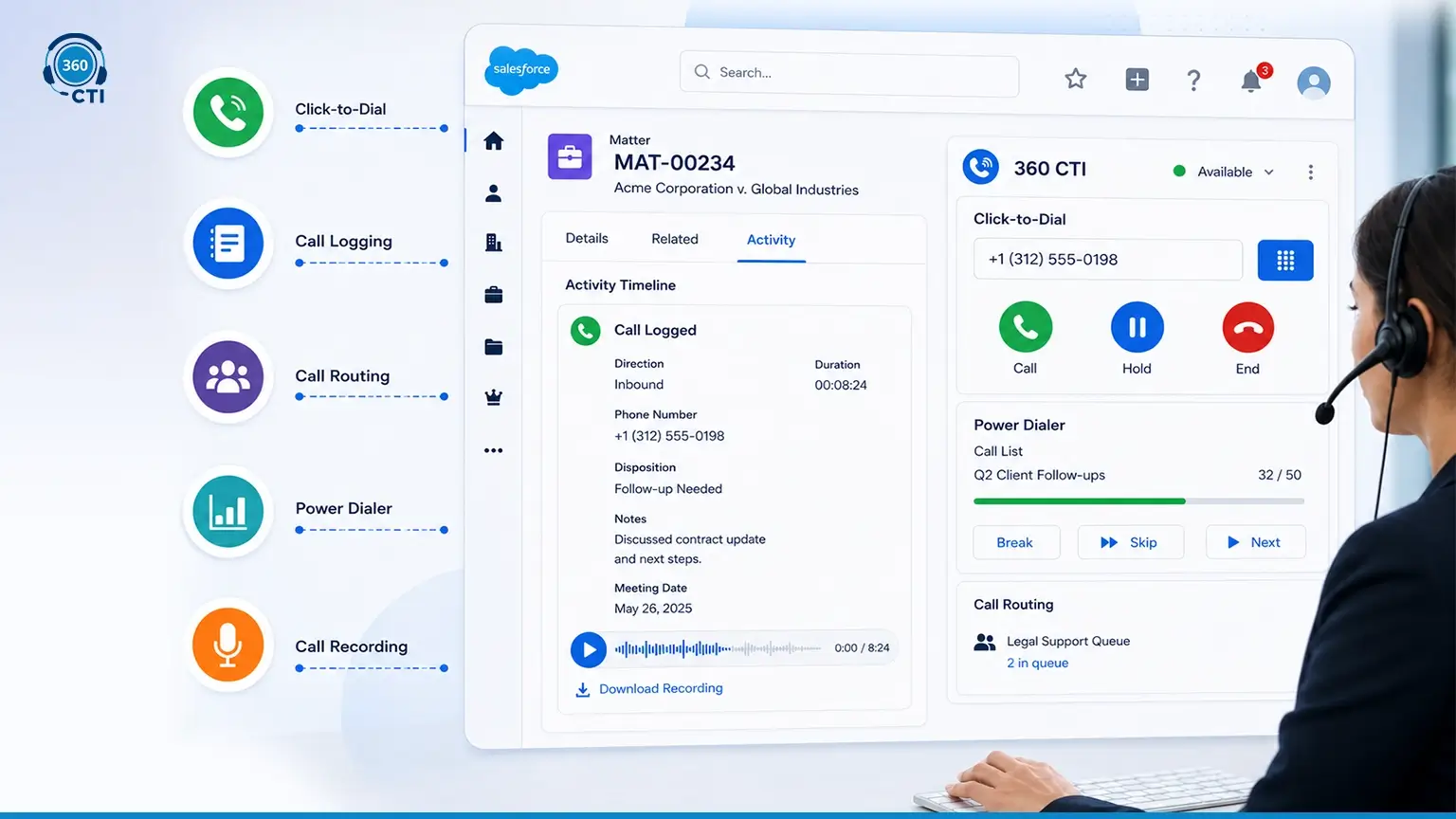This screenshot has height=819, width=1456.
Task: Play the call recording
Action: coord(589,650)
